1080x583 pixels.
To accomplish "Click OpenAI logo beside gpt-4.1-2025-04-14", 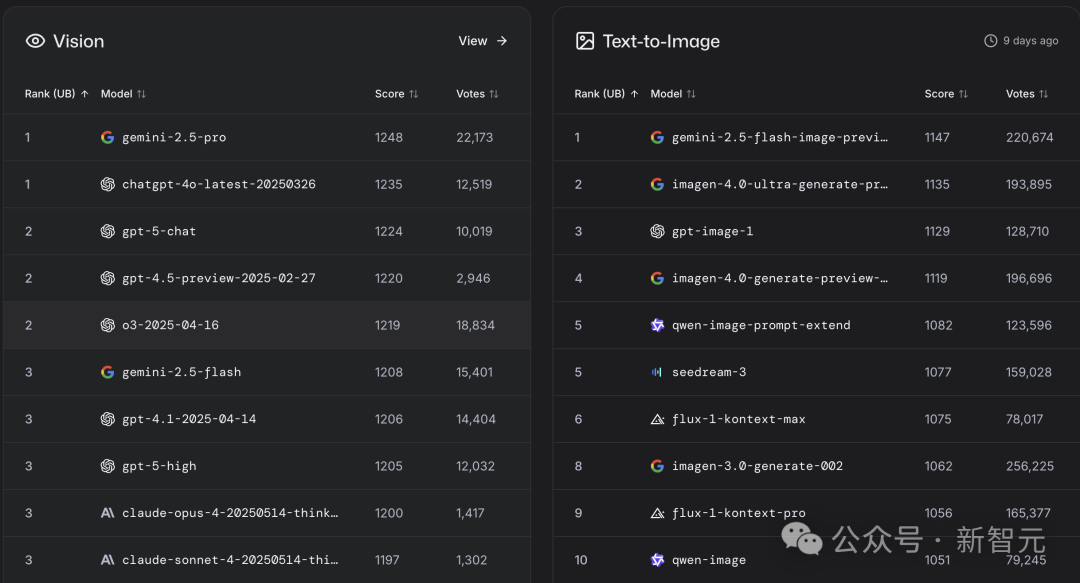I will click(x=107, y=419).
